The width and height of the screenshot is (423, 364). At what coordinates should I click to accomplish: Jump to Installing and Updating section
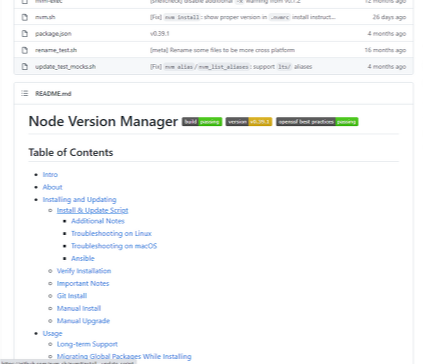tap(79, 200)
